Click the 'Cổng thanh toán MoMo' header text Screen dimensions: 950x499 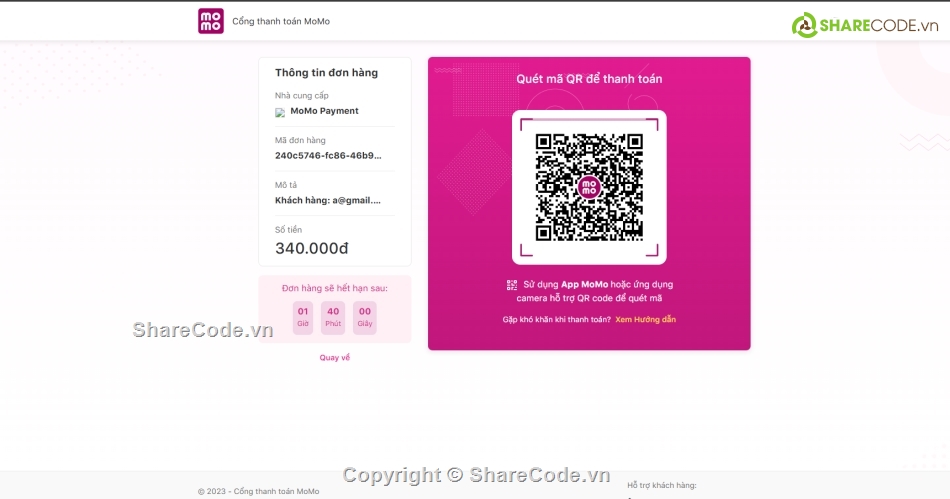(x=281, y=21)
